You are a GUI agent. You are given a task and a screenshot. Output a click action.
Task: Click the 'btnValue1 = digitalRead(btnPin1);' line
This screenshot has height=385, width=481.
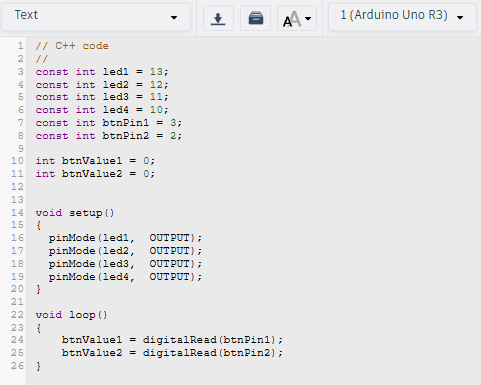(172, 340)
